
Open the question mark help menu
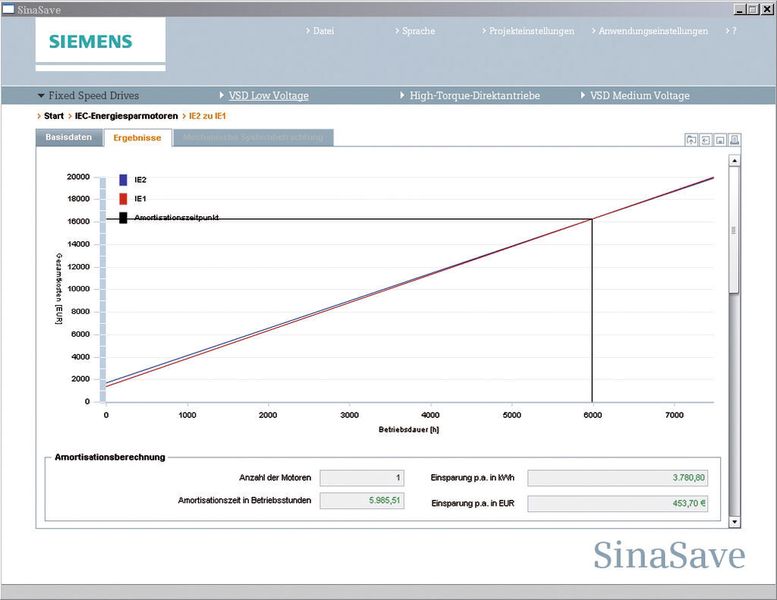731,31
